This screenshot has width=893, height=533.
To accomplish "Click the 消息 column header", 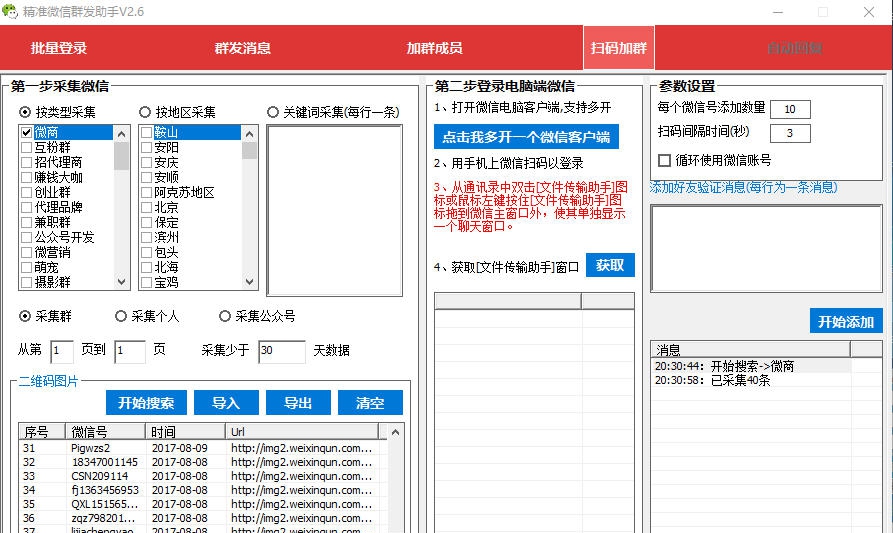I will 751,349.
